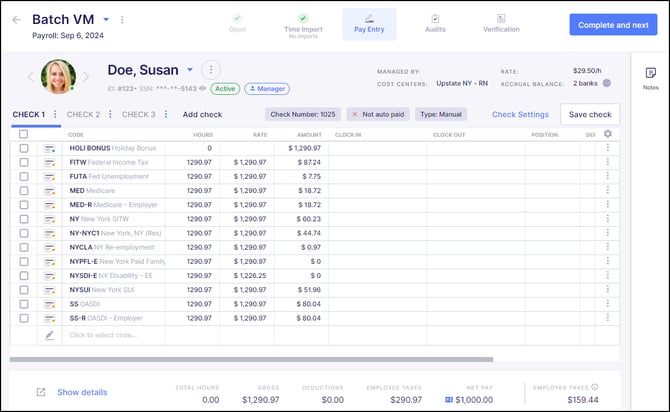Click the line detail icon in NYCLA row
670x412 pixels.
click(50, 247)
